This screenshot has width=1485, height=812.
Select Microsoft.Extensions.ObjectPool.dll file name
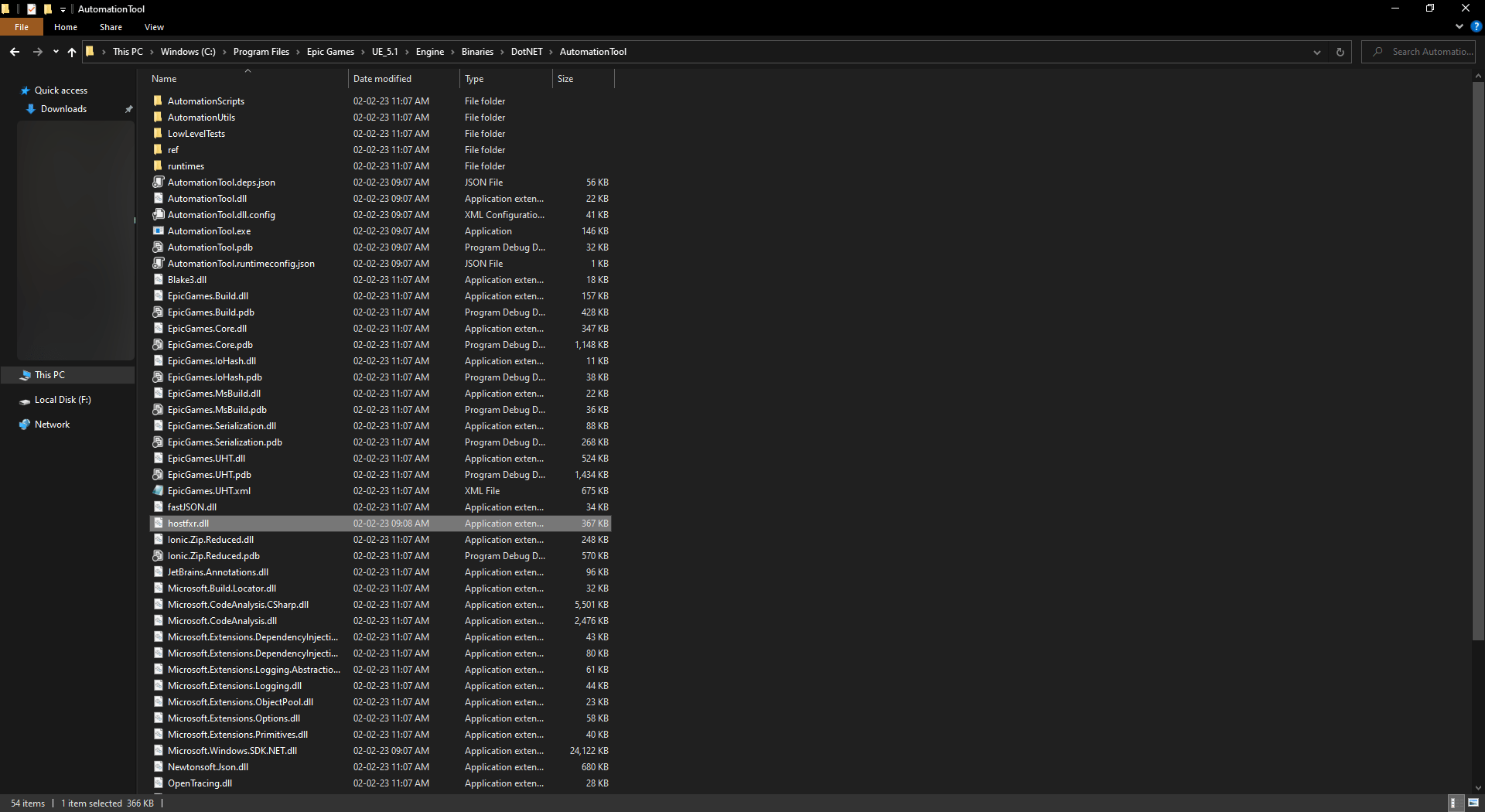coord(241,702)
